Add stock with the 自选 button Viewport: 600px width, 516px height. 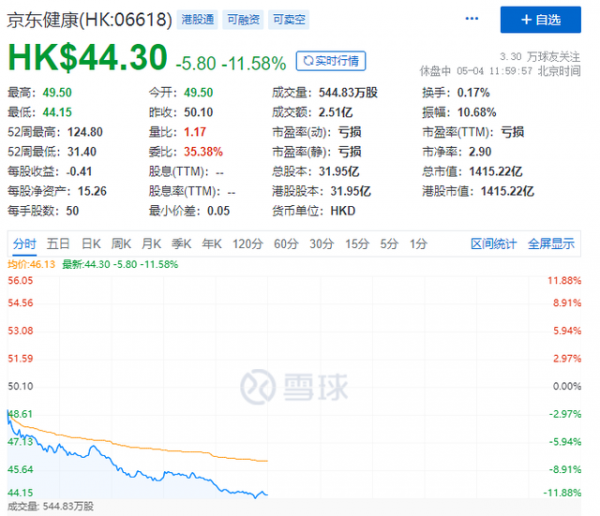(540, 20)
